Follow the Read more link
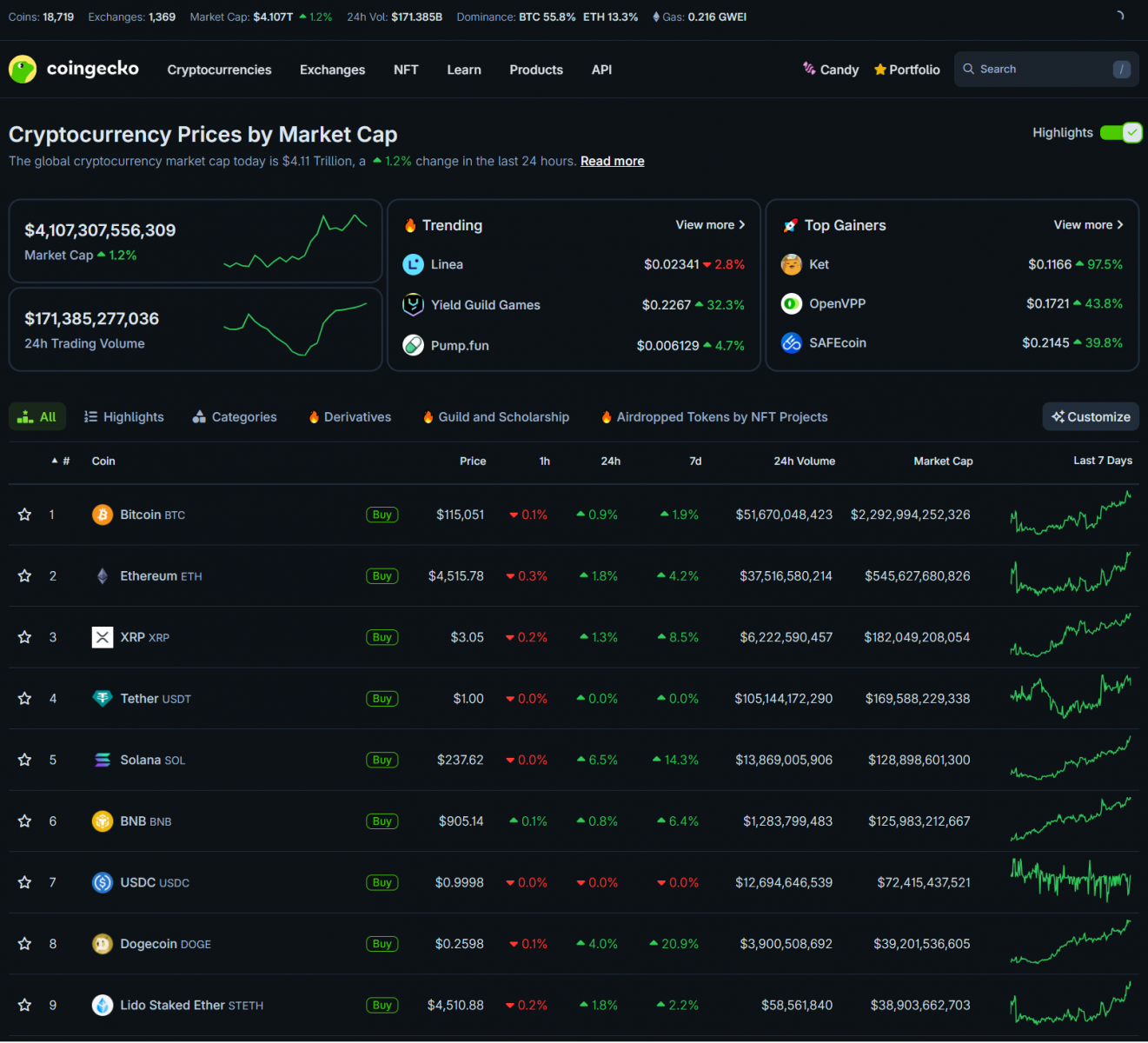 (612, 161)
